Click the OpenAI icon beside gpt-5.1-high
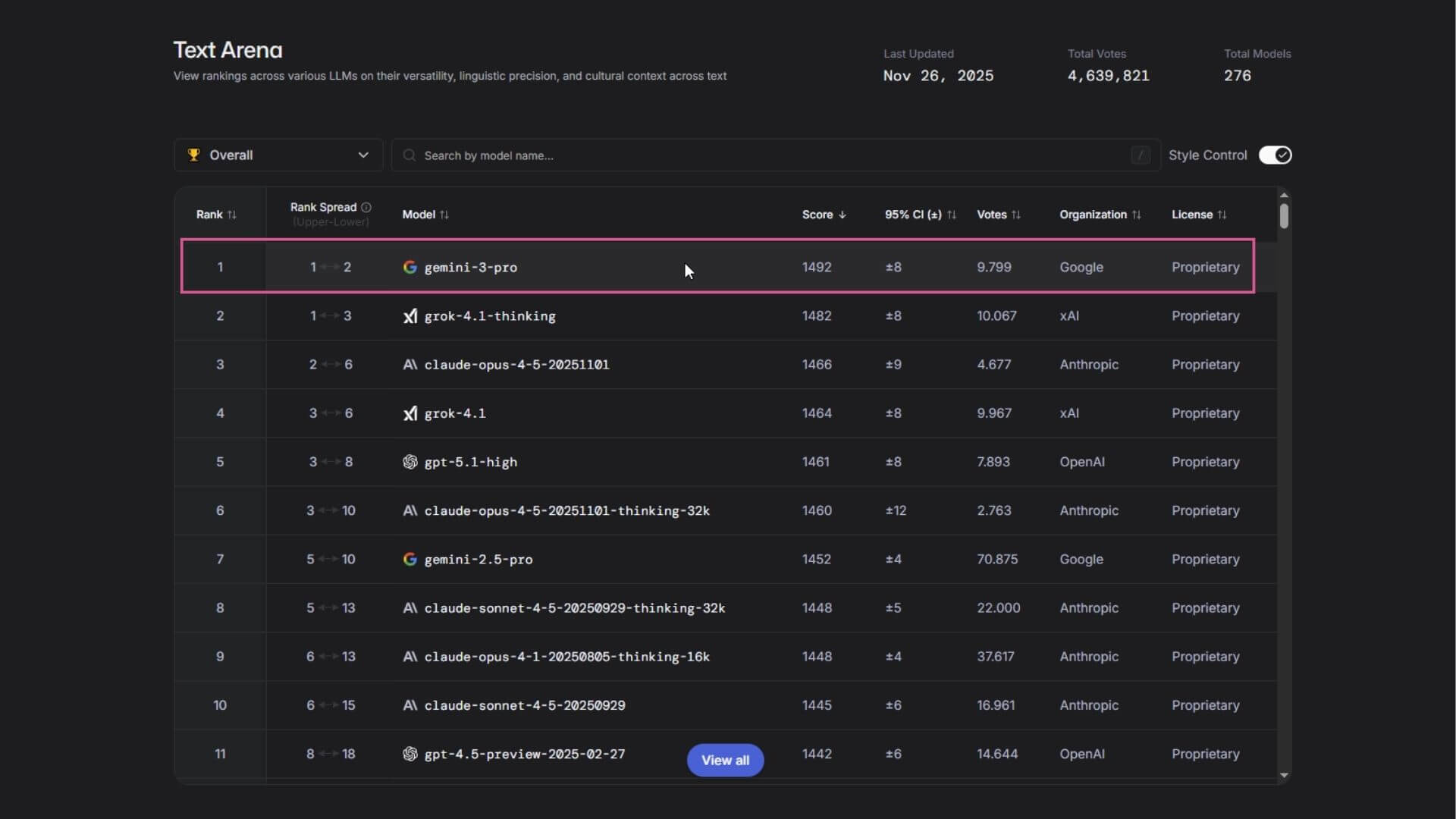 409,462
